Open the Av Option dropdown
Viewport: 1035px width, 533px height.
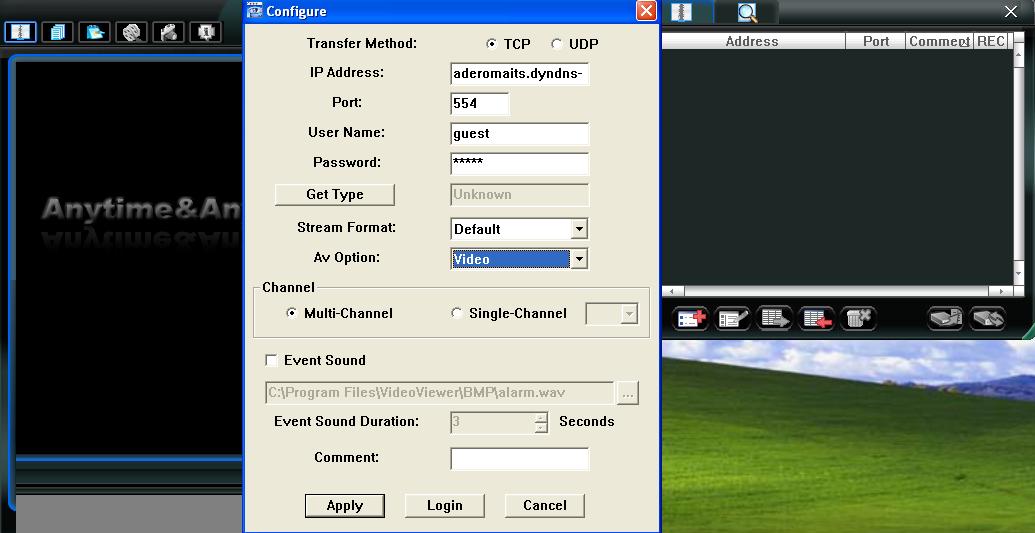click(578, 259)
